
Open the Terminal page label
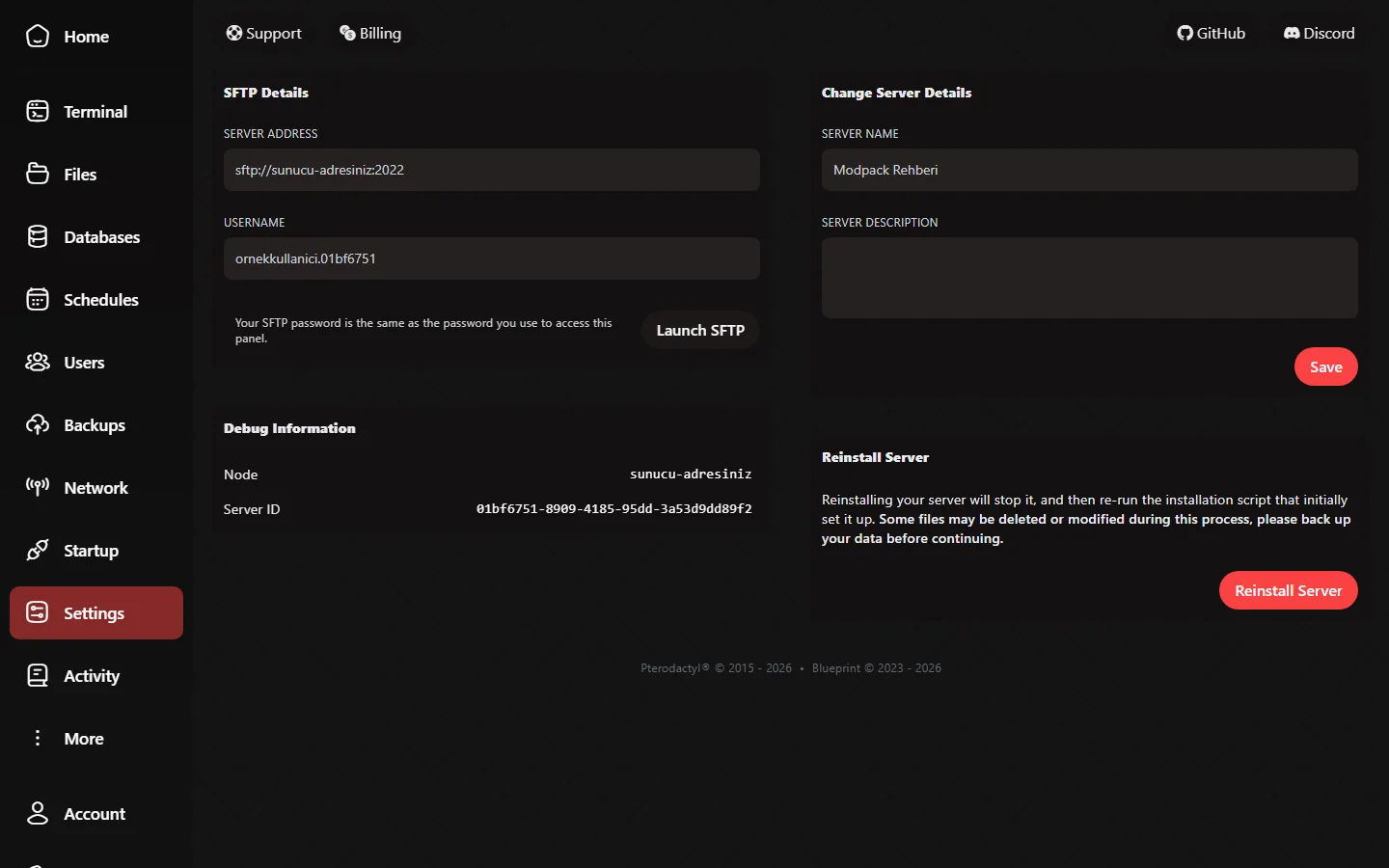(95, 112)
